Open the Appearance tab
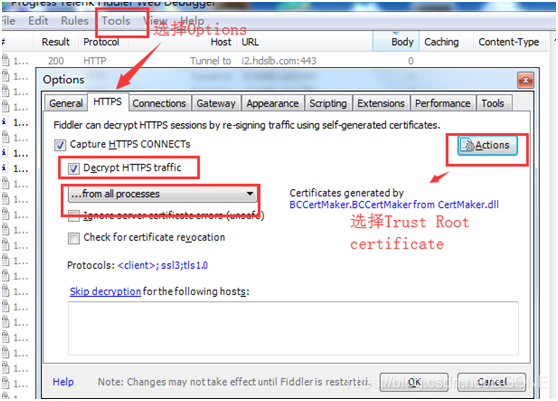 click(x=273, y=104)
